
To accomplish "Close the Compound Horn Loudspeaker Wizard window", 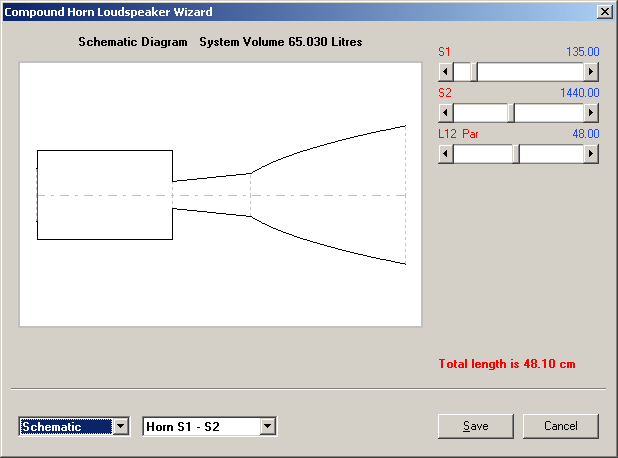I will (x=605, y=12).
